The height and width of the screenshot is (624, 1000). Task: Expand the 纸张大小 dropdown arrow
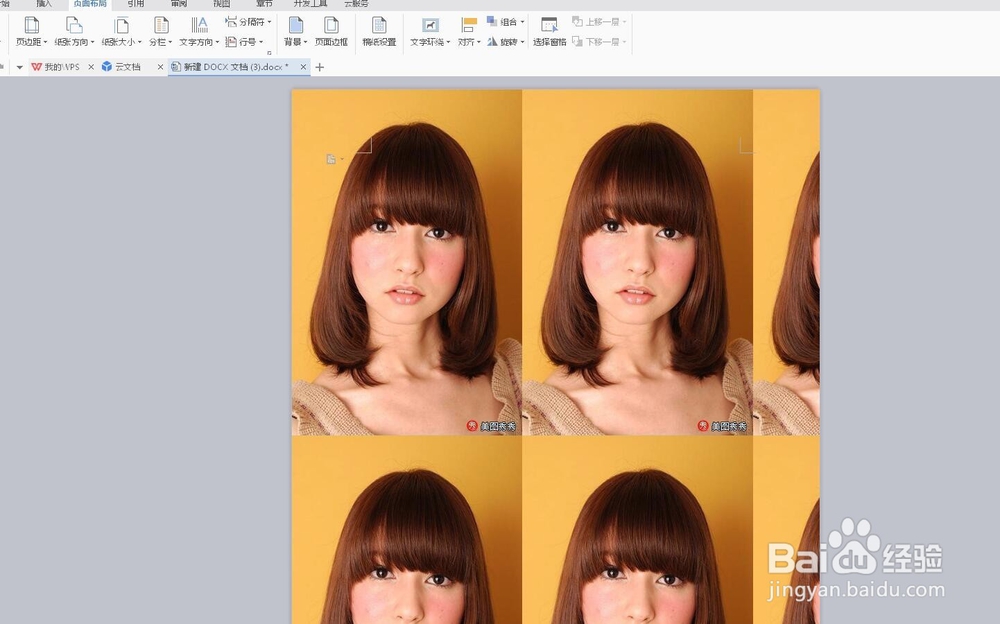point(139,42)
